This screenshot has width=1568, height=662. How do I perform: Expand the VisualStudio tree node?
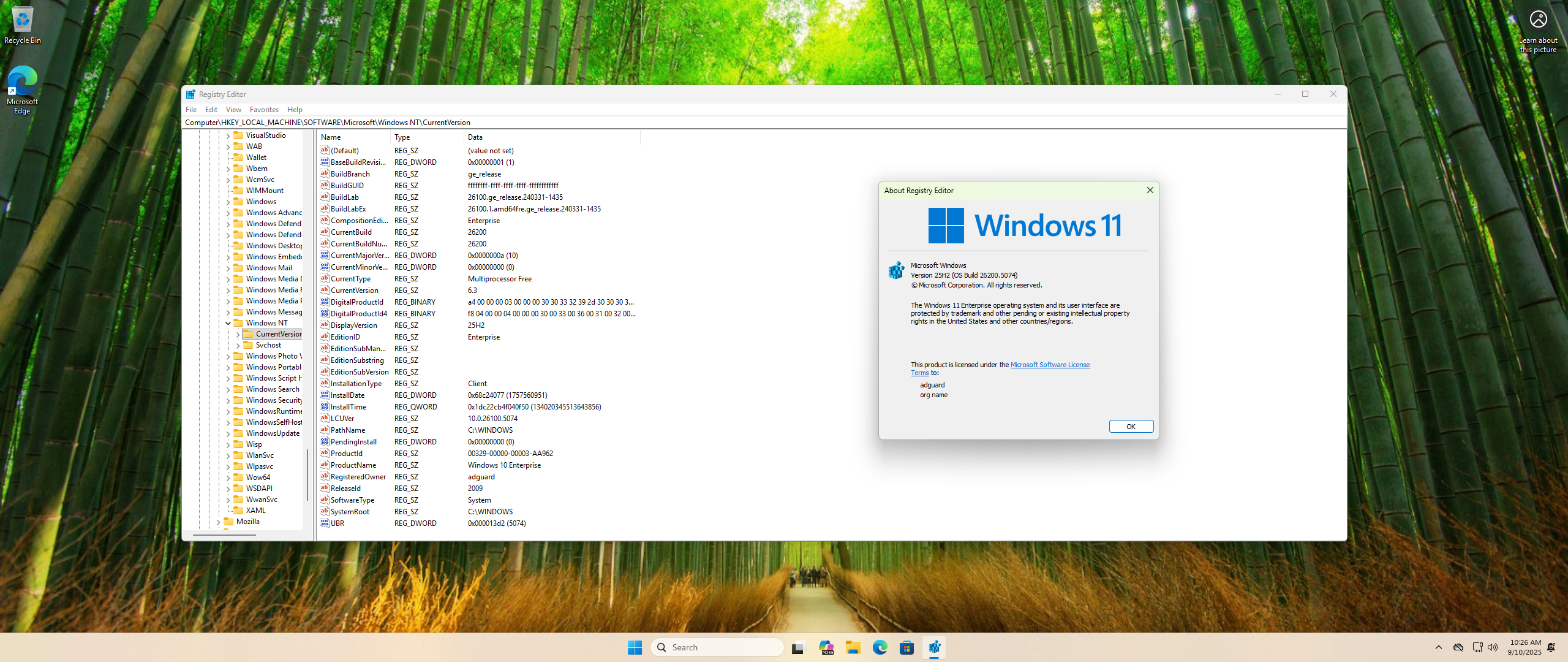pos(228,135)
